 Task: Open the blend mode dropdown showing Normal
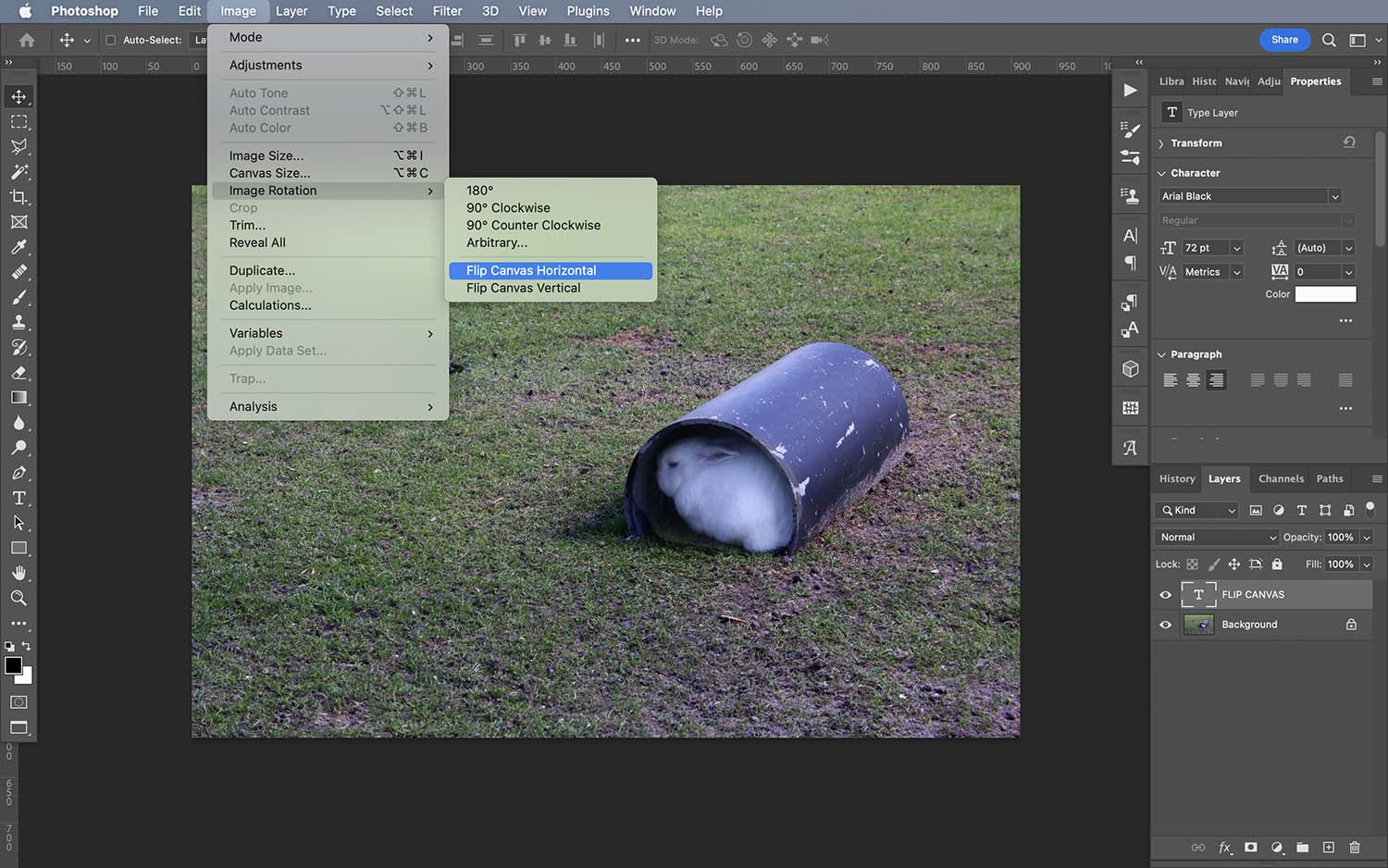click(x=1215, y=537)
